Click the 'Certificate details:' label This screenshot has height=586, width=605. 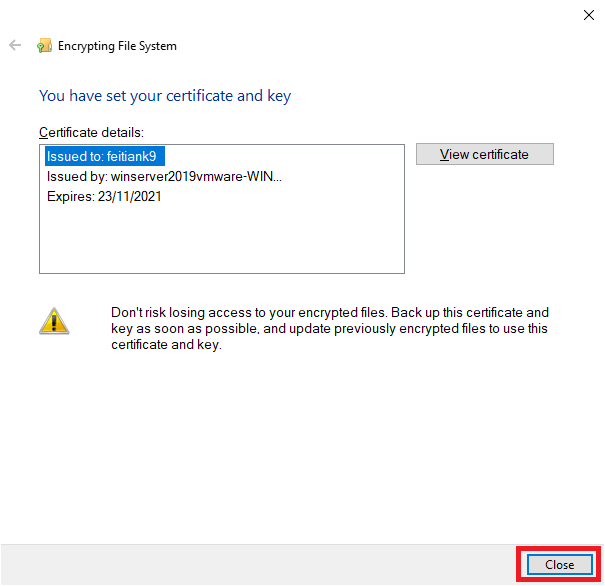91,132
